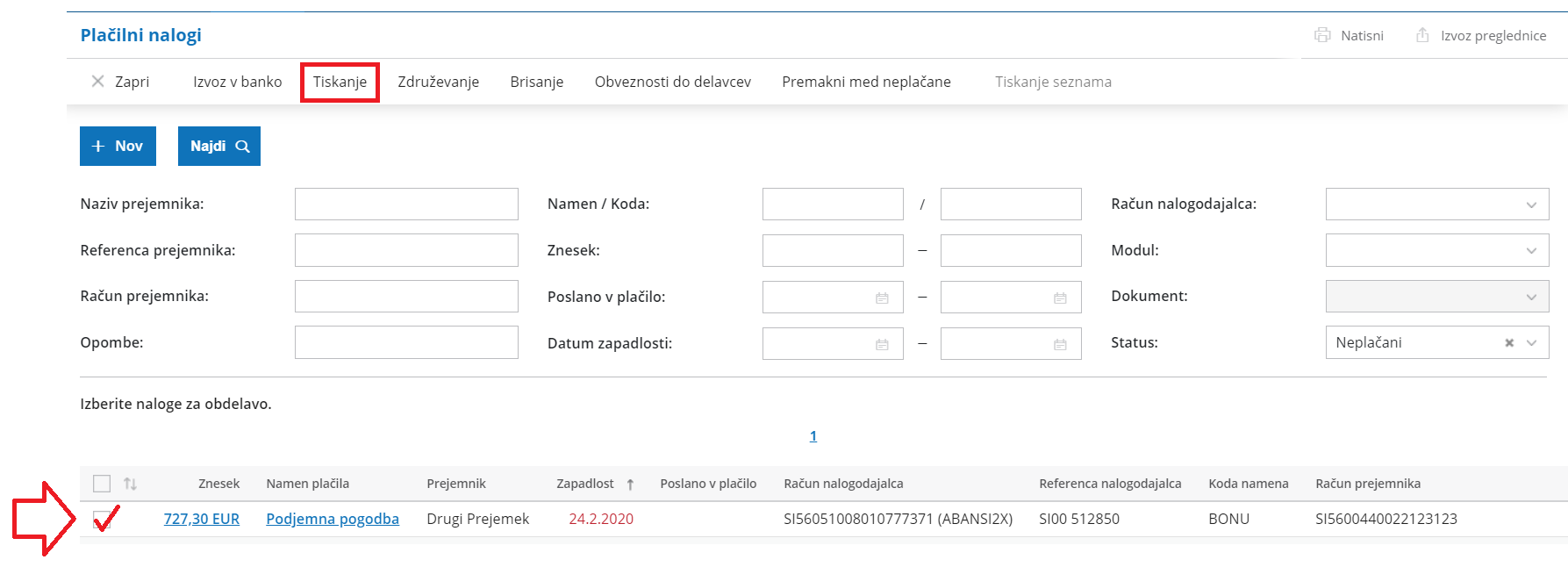Expand the Račun nalogodajalca dropdown
Screen dimensions: 1568x567
1531,205
